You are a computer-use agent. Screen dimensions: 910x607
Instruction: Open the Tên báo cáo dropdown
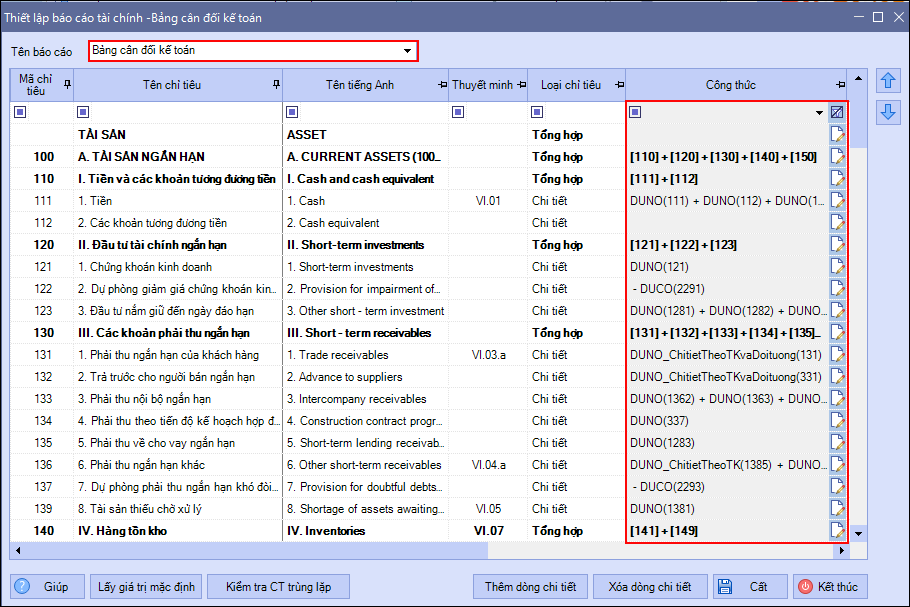click(x=407, y=50)
